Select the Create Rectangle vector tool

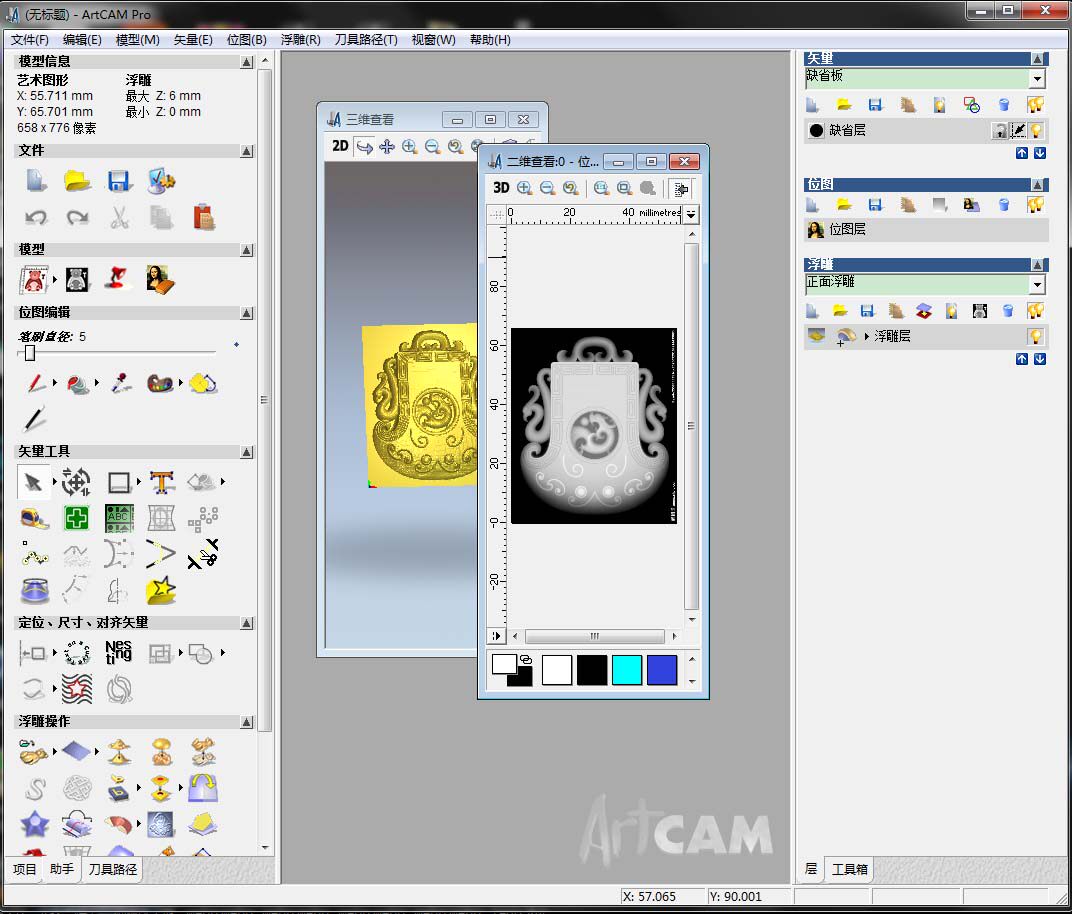tap(119, 483)
